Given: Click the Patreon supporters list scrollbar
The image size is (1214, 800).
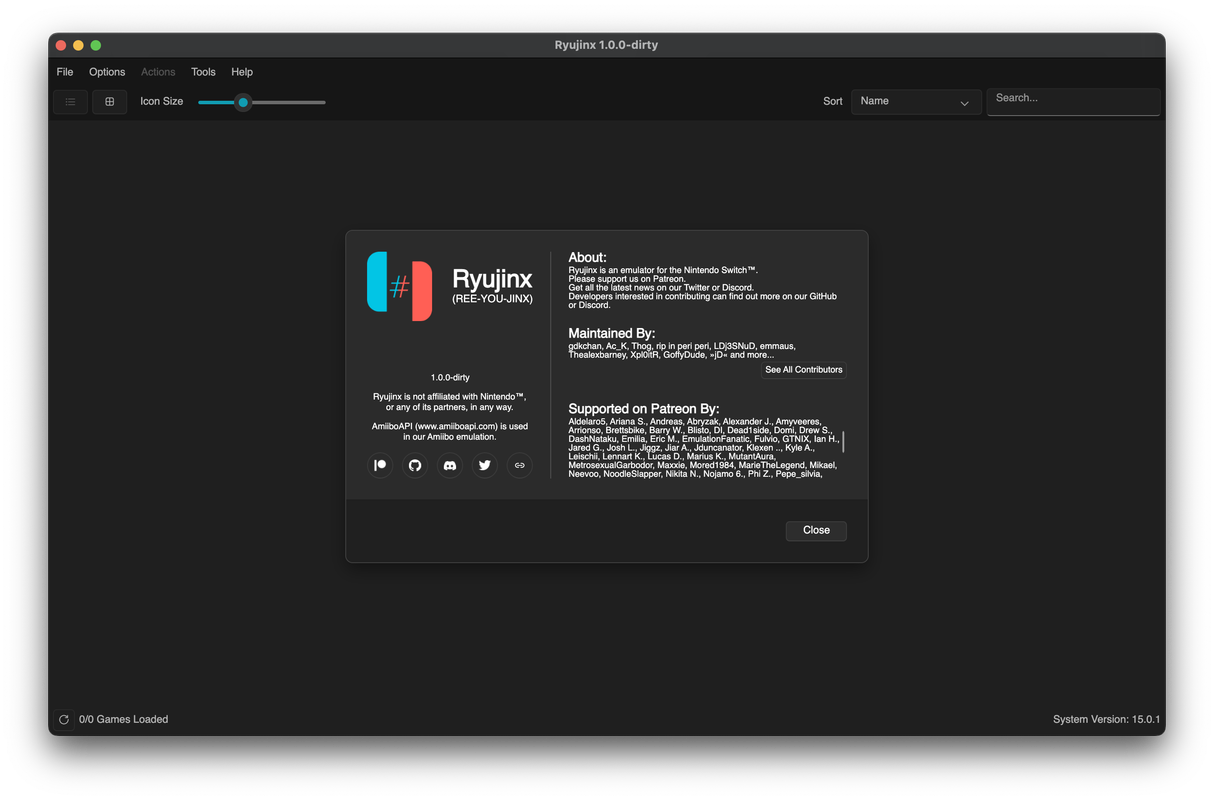Looking at the screenshot, I should [843, 442].
